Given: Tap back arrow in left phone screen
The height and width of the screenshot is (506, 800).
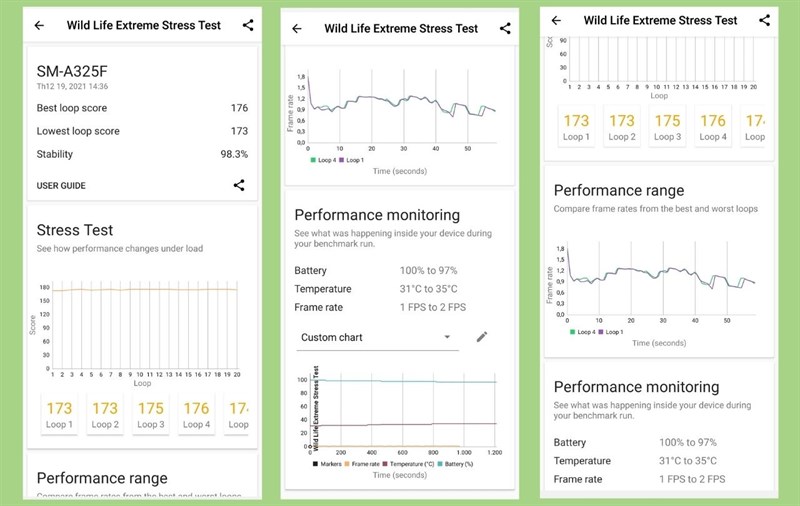Looking at the screenshot, I should [x=39, y=25].
